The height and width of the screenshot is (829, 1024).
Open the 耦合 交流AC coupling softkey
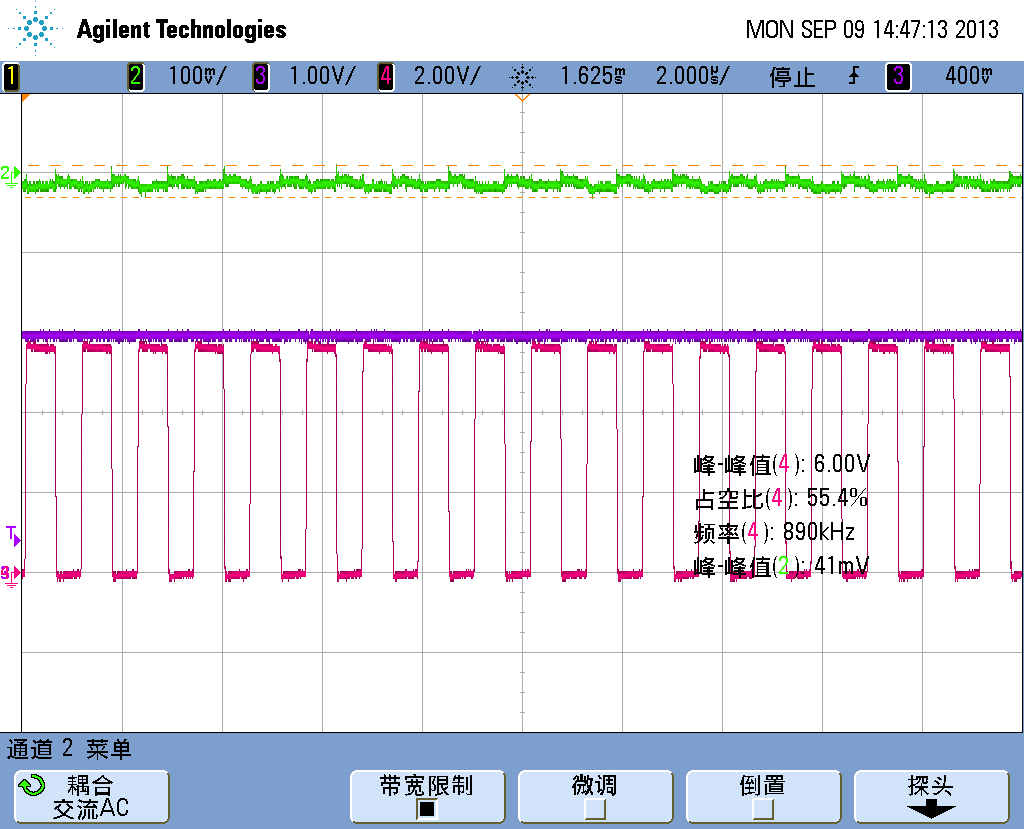[x=91, y=796]
